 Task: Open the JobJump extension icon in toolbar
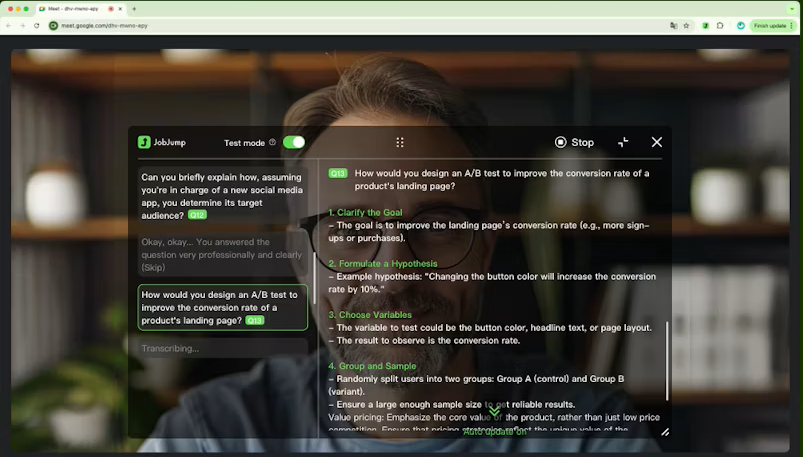click(705, 26)
